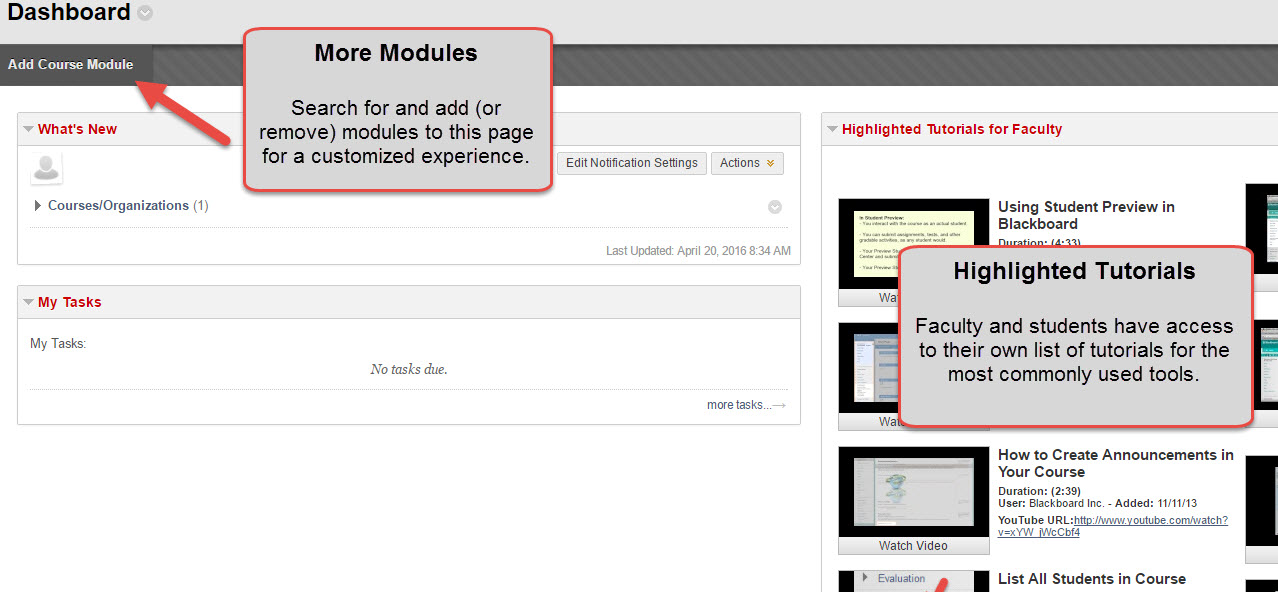Image resolution: width=1278 pixels, height=592 pixels.
Task: Open List All Students in Course title
Action: pos(1092,579)
